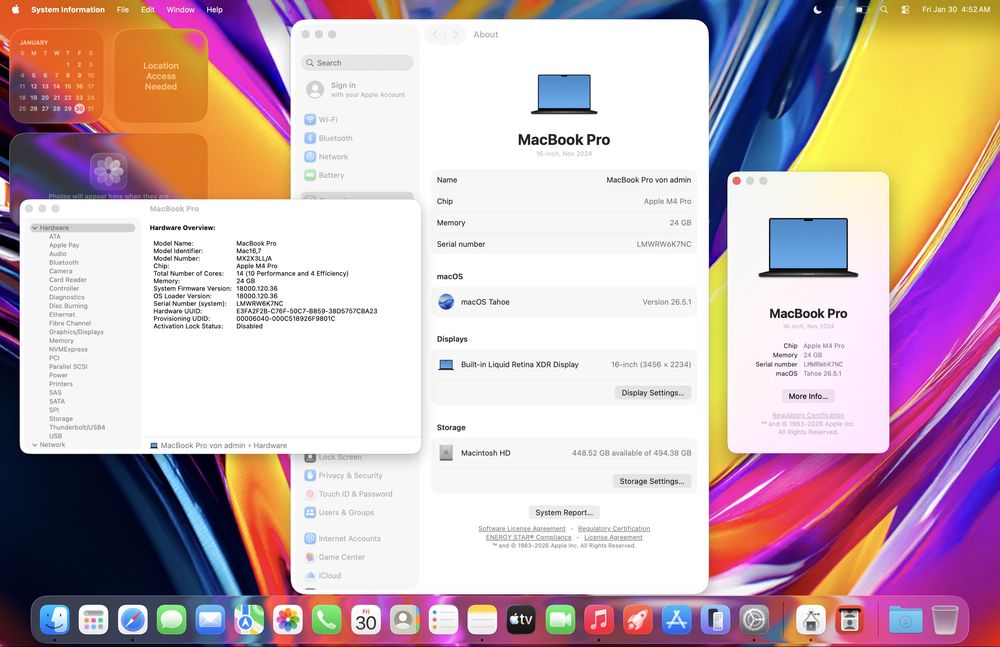This screenshot has width=1000, height=647.
Task: Open the green Phone app in Dock
Action: click(x=327, y=620)
